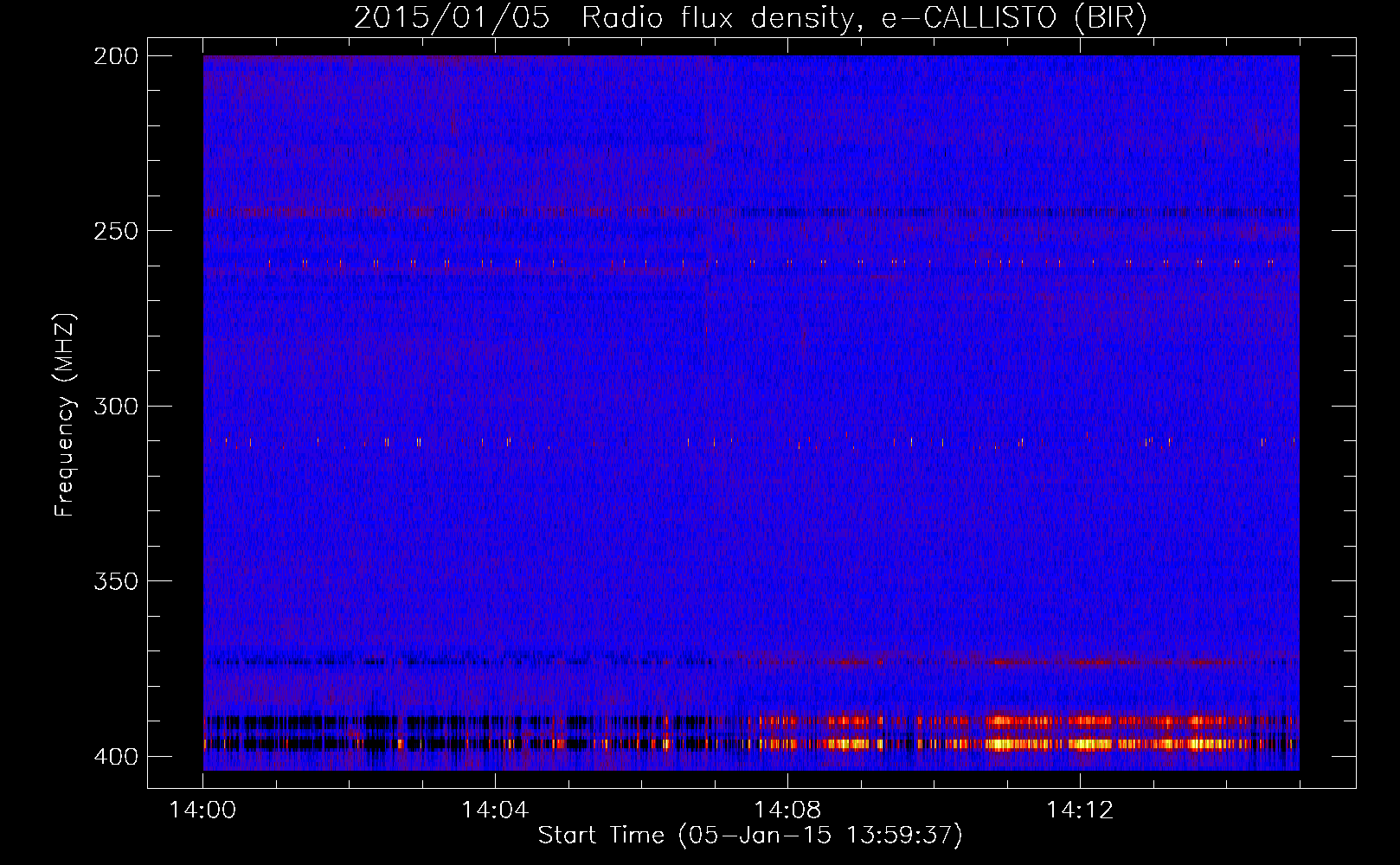Click the 350 frequency tick label
Image resolution: width=1400 pixels, height=865 pixels.
tap(116, 581)
